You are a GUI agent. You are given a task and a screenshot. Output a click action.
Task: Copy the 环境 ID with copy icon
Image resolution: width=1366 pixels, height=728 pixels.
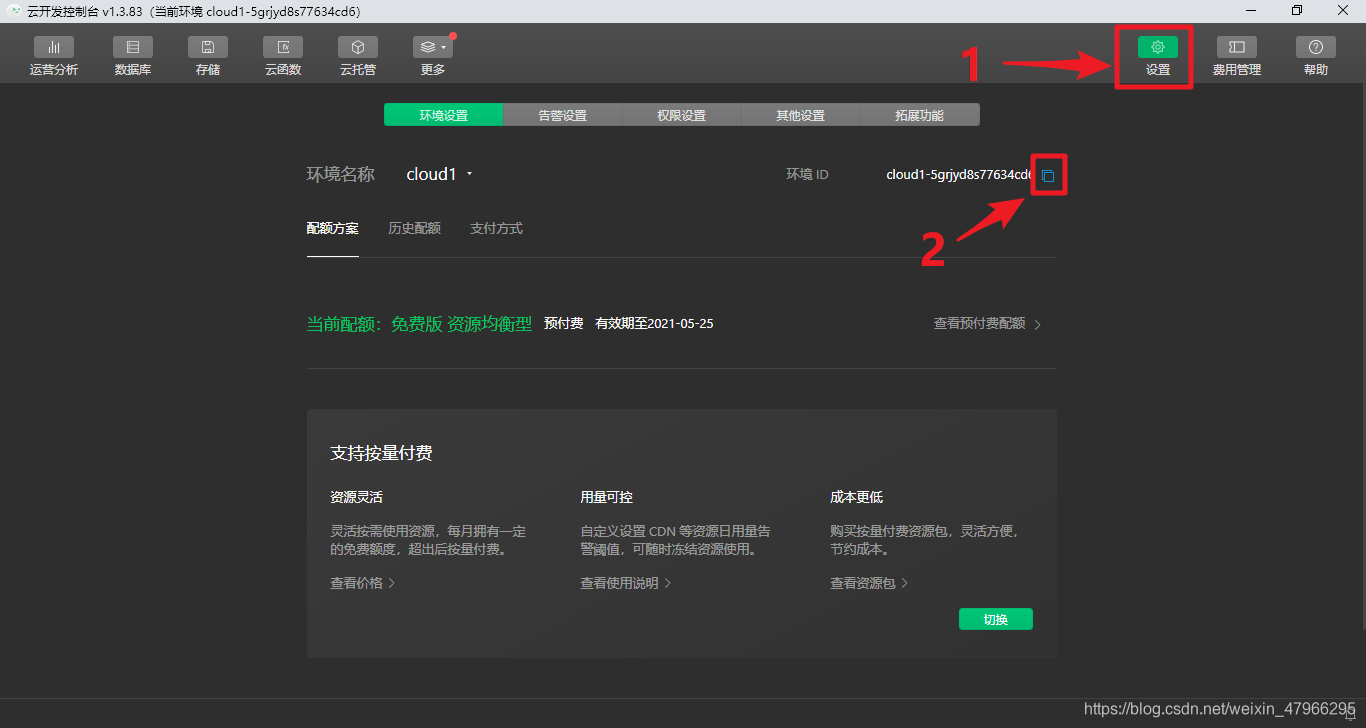(x=1047, y=175)
